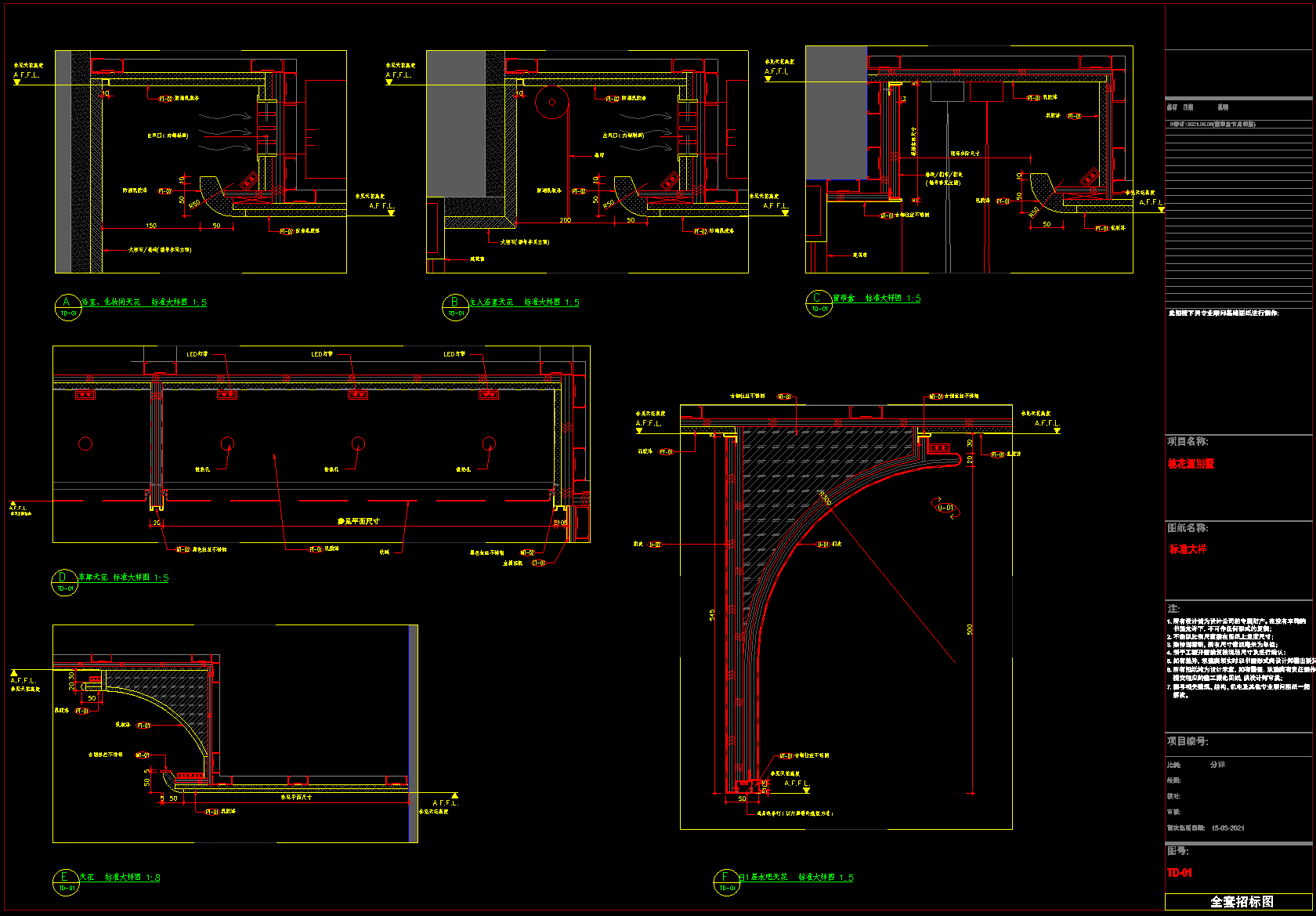
Task: Click detail F underlined title text
Action: (796, 878)
